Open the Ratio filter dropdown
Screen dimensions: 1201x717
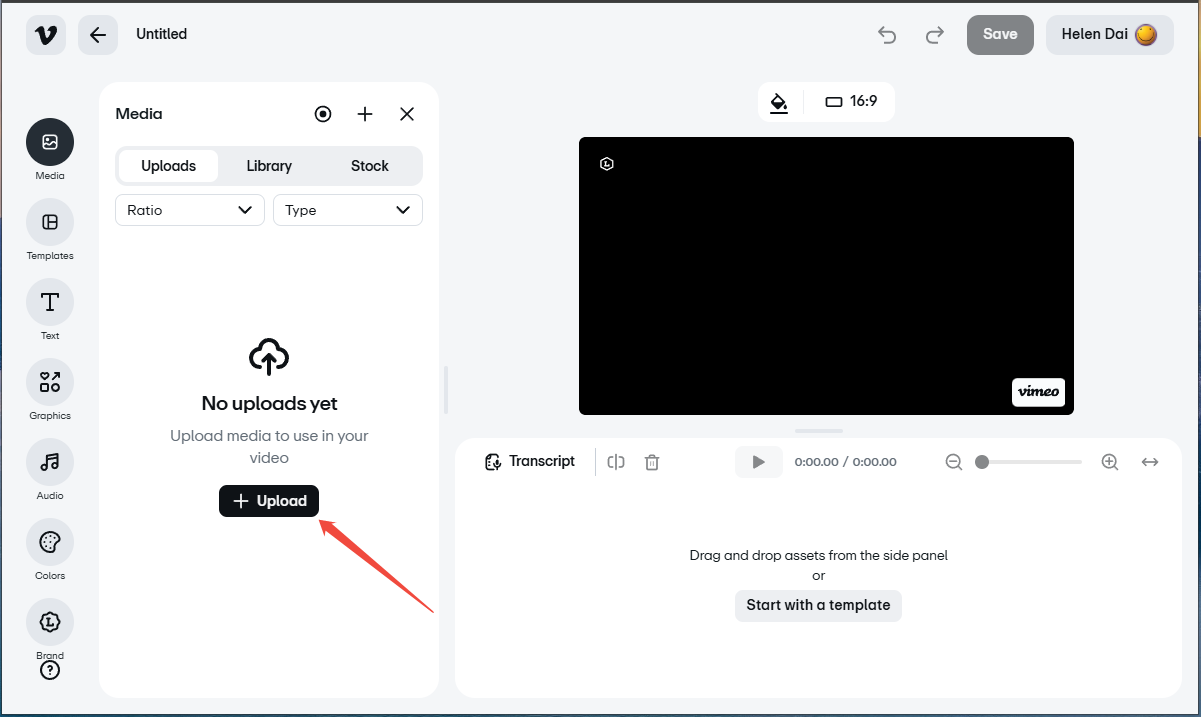189,210
